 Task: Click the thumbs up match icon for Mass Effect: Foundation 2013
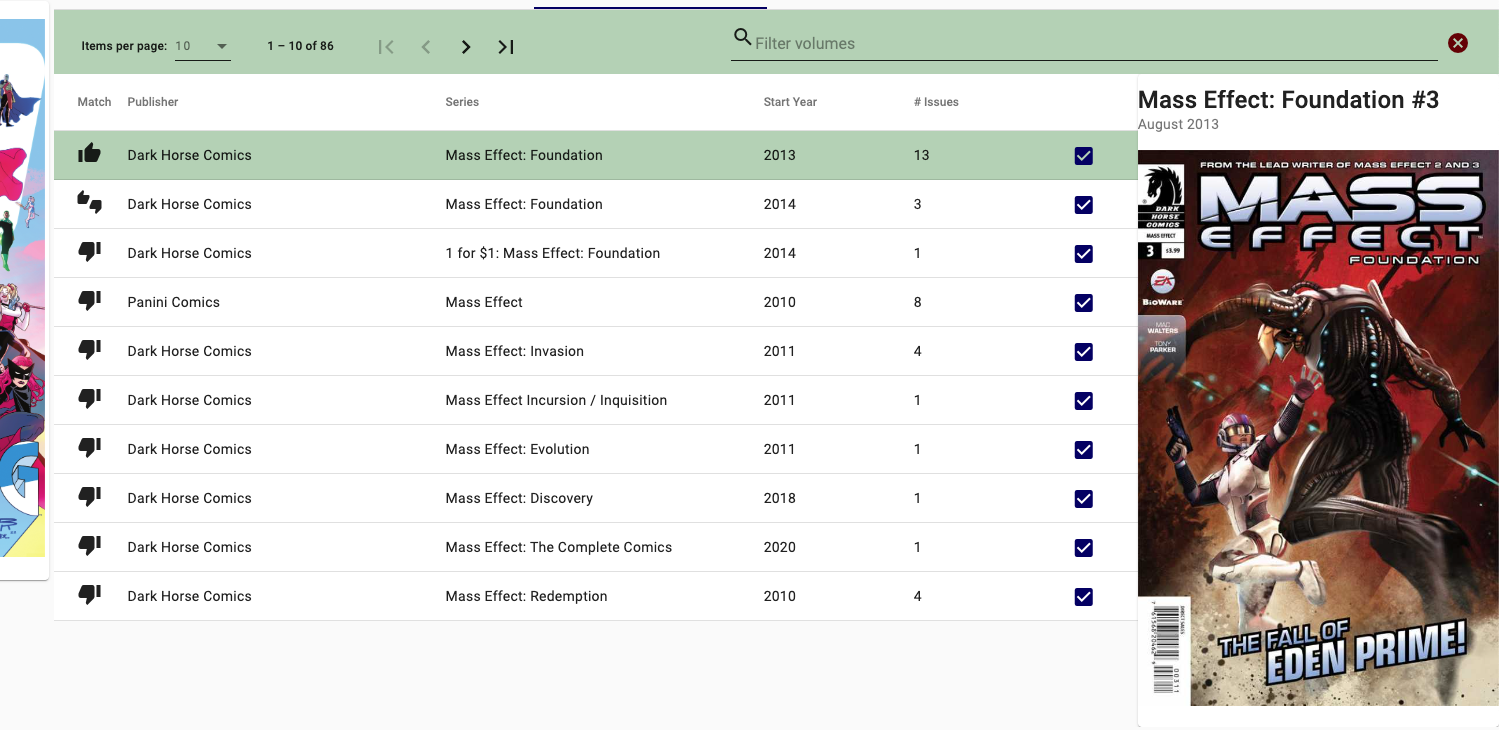[x=89, y=153]
